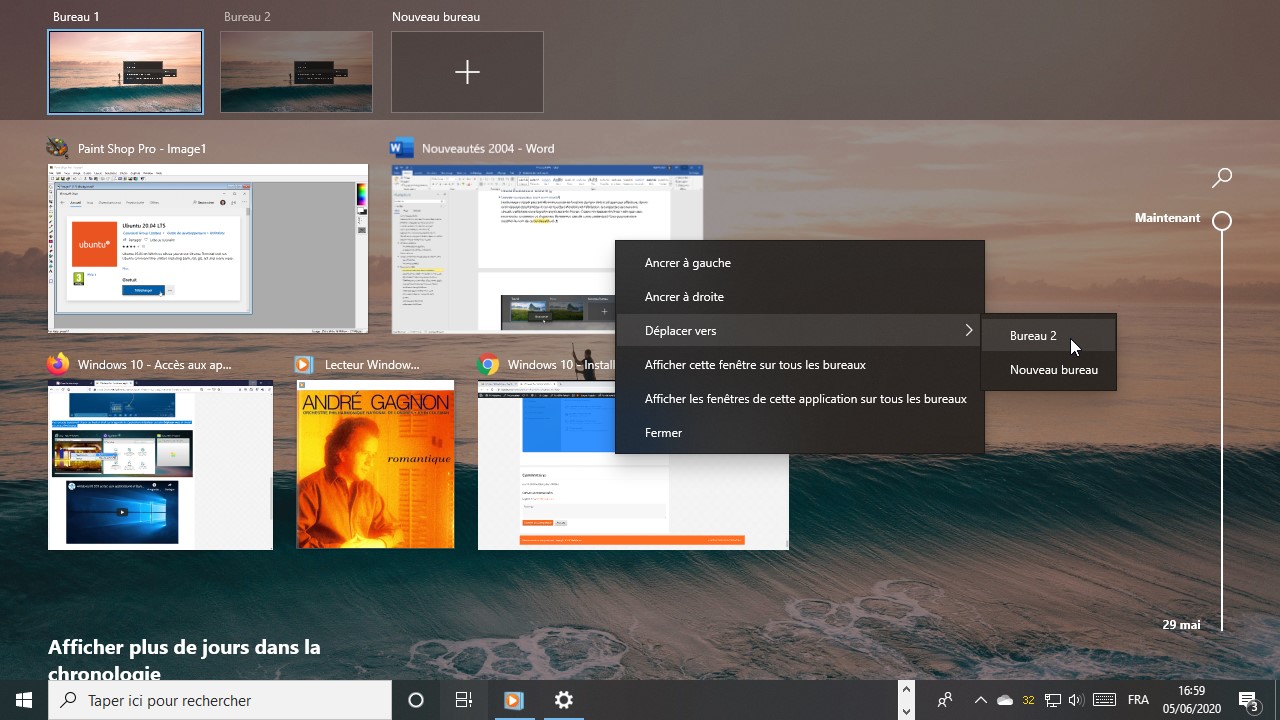Open the Action Center notification icon
Screen dimensions: 1280x720
1248,700
